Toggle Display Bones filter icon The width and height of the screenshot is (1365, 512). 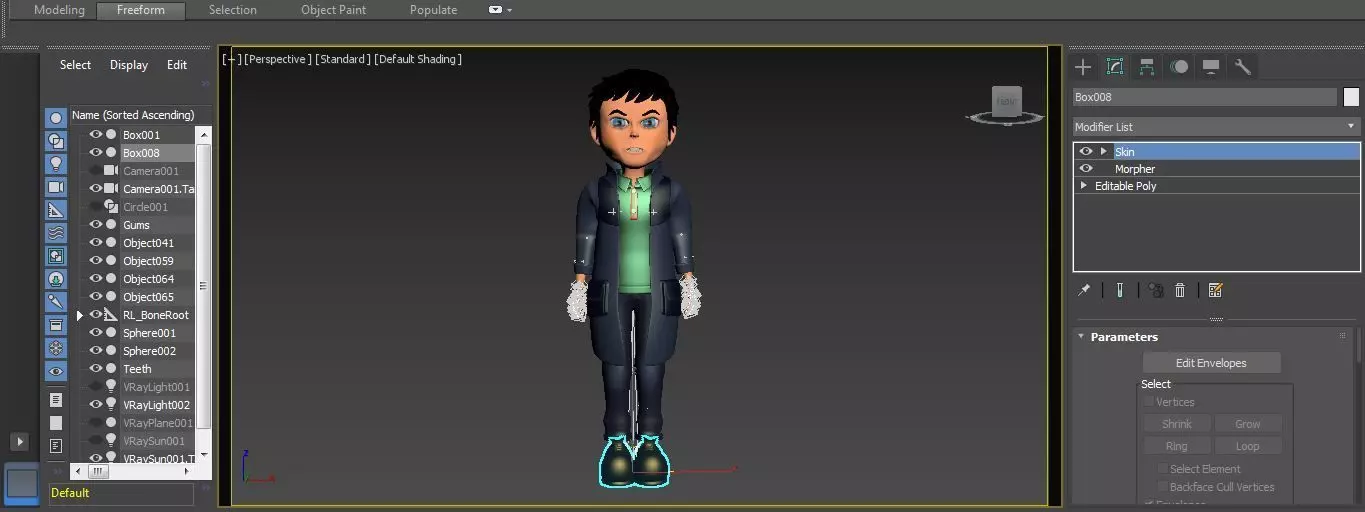point(56,302)
